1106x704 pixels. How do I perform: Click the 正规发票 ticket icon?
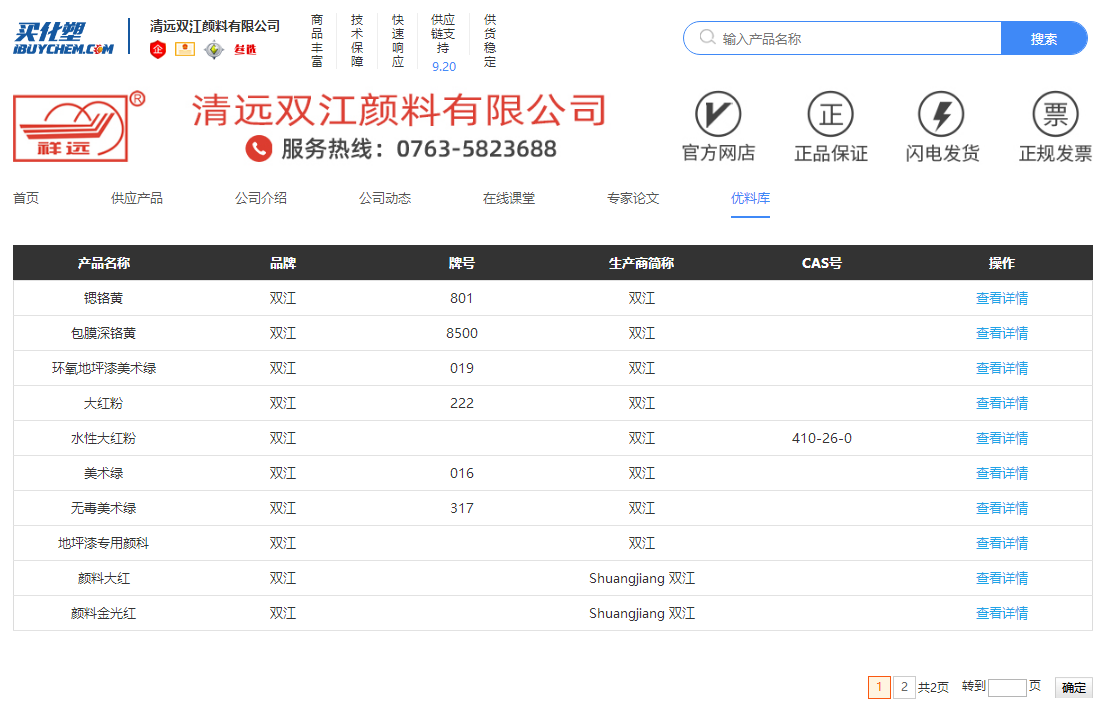pos(1055,114)
